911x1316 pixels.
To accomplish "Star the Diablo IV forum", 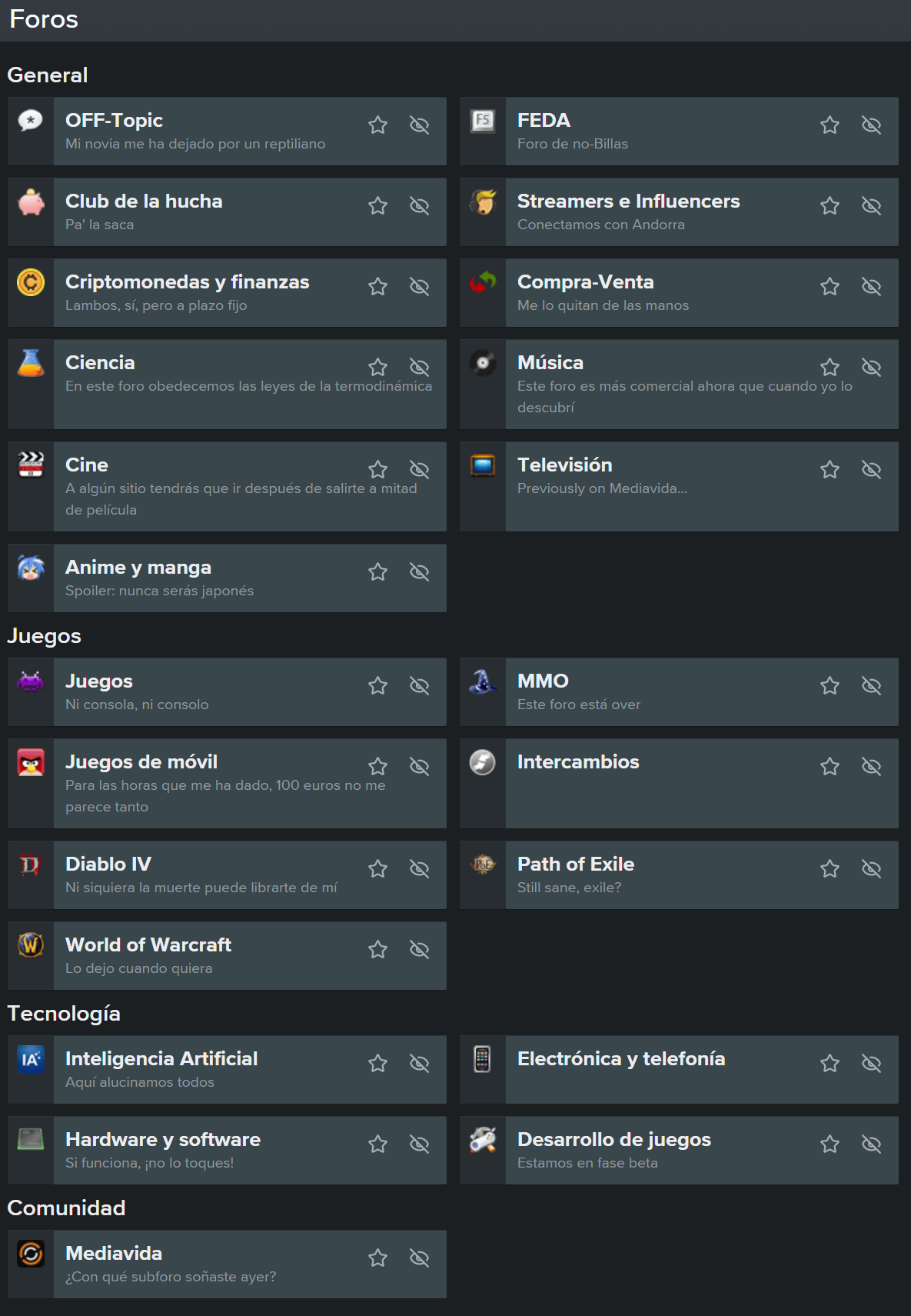I will coord(377,868).
